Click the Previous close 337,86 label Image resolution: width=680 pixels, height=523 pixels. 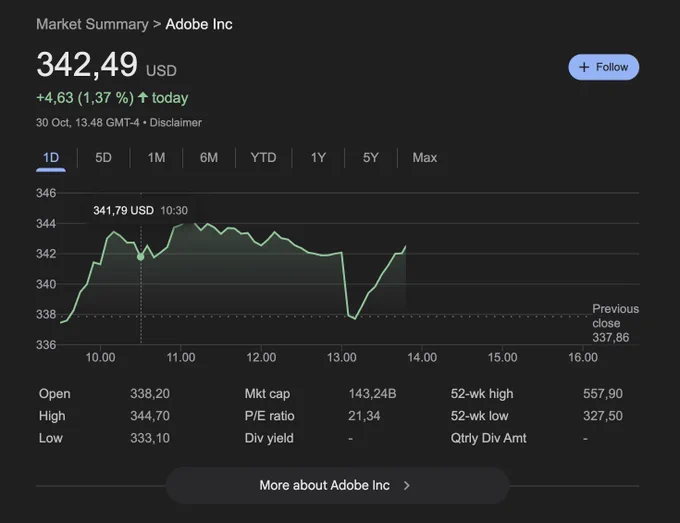pyautogui.click(x=615, y=323)
